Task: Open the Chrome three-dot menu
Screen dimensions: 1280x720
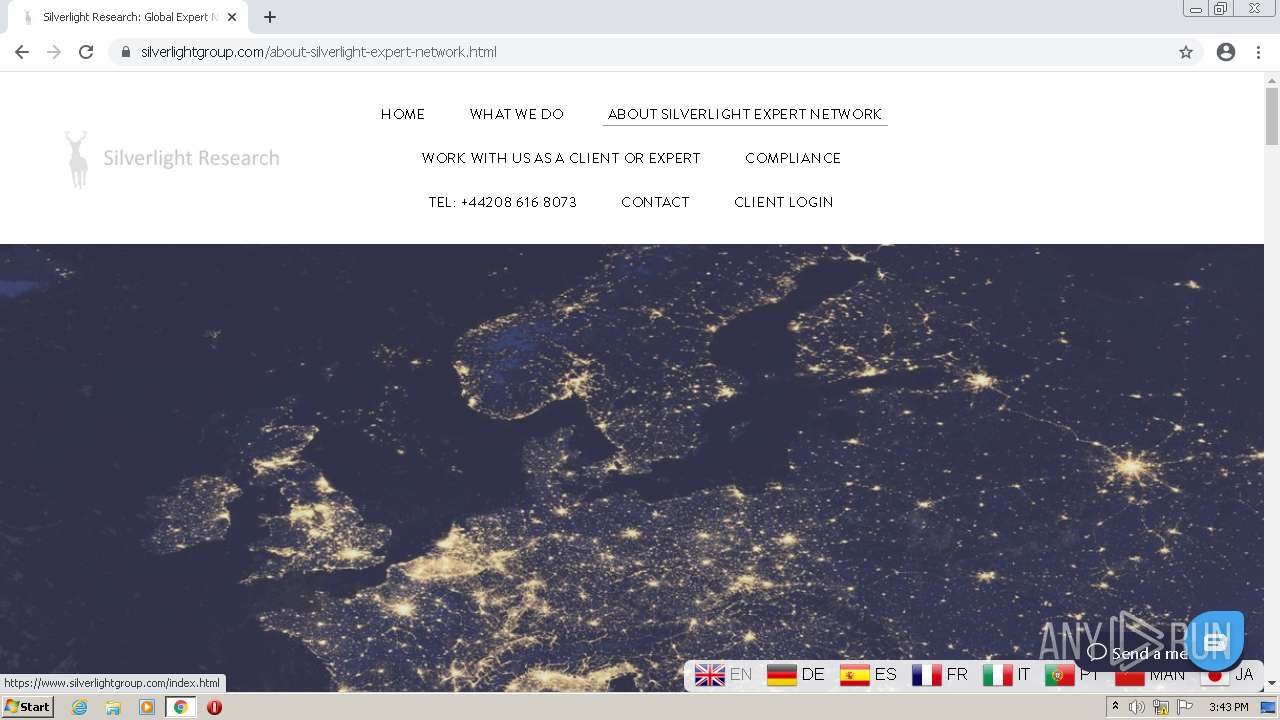Action: 1258,52
